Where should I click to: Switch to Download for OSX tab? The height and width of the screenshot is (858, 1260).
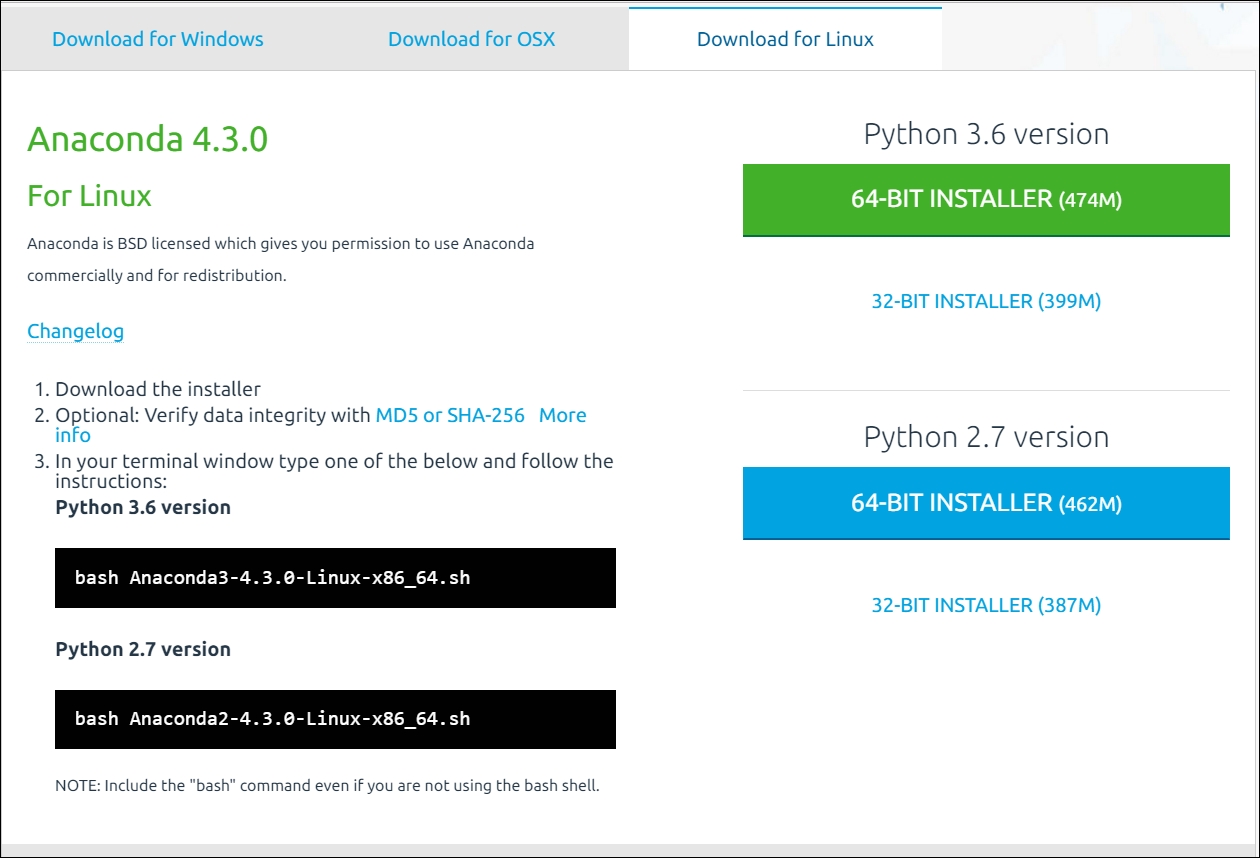[x=471, y=40]
